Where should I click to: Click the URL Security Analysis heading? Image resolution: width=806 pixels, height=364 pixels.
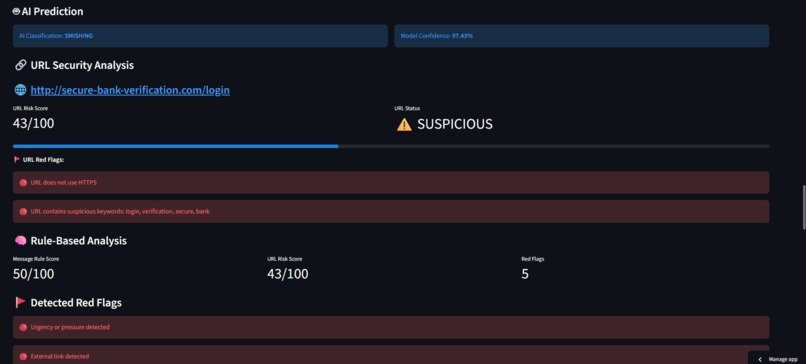click(x=82, y=65)
